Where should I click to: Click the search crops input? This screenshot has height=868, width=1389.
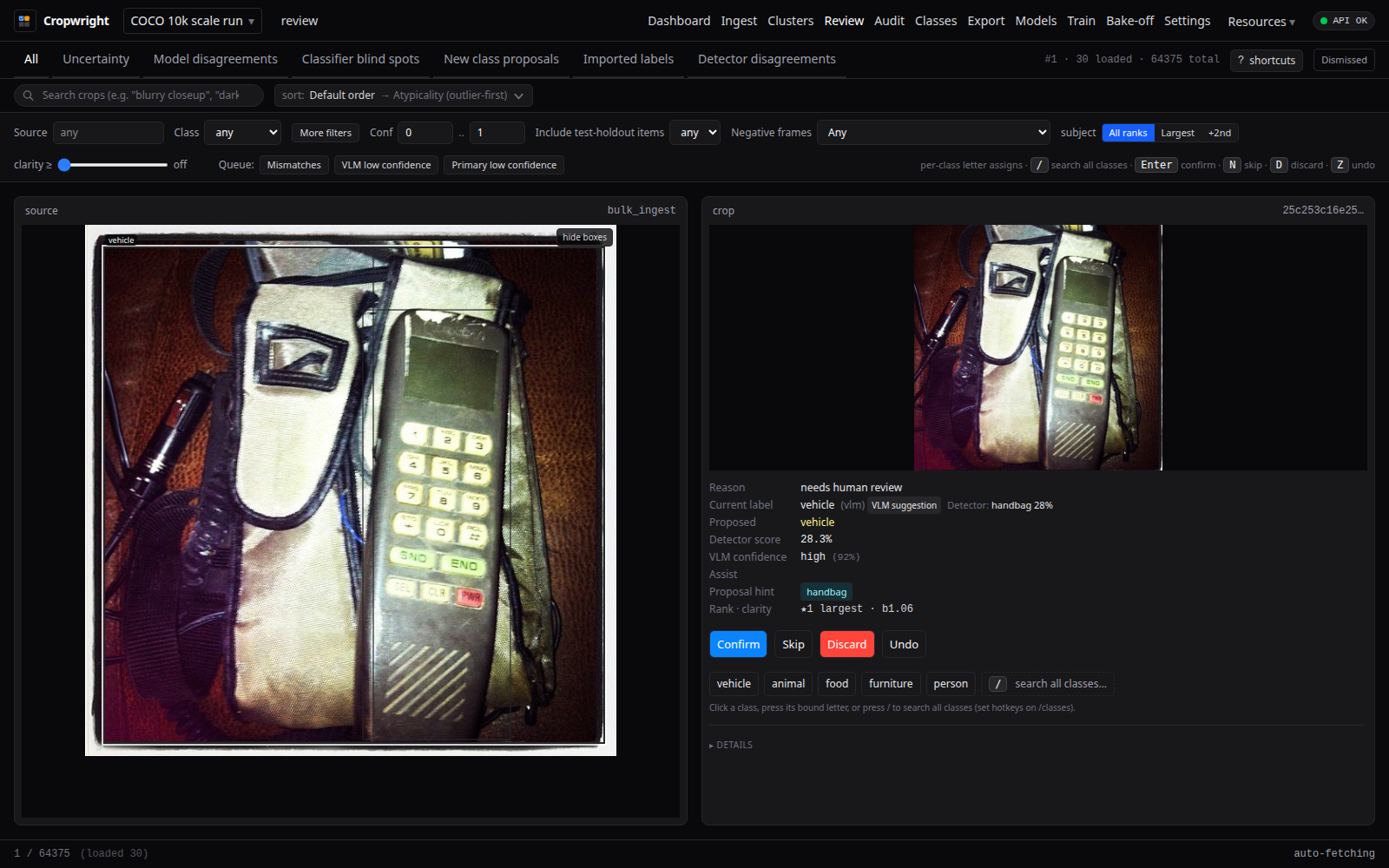139,95
